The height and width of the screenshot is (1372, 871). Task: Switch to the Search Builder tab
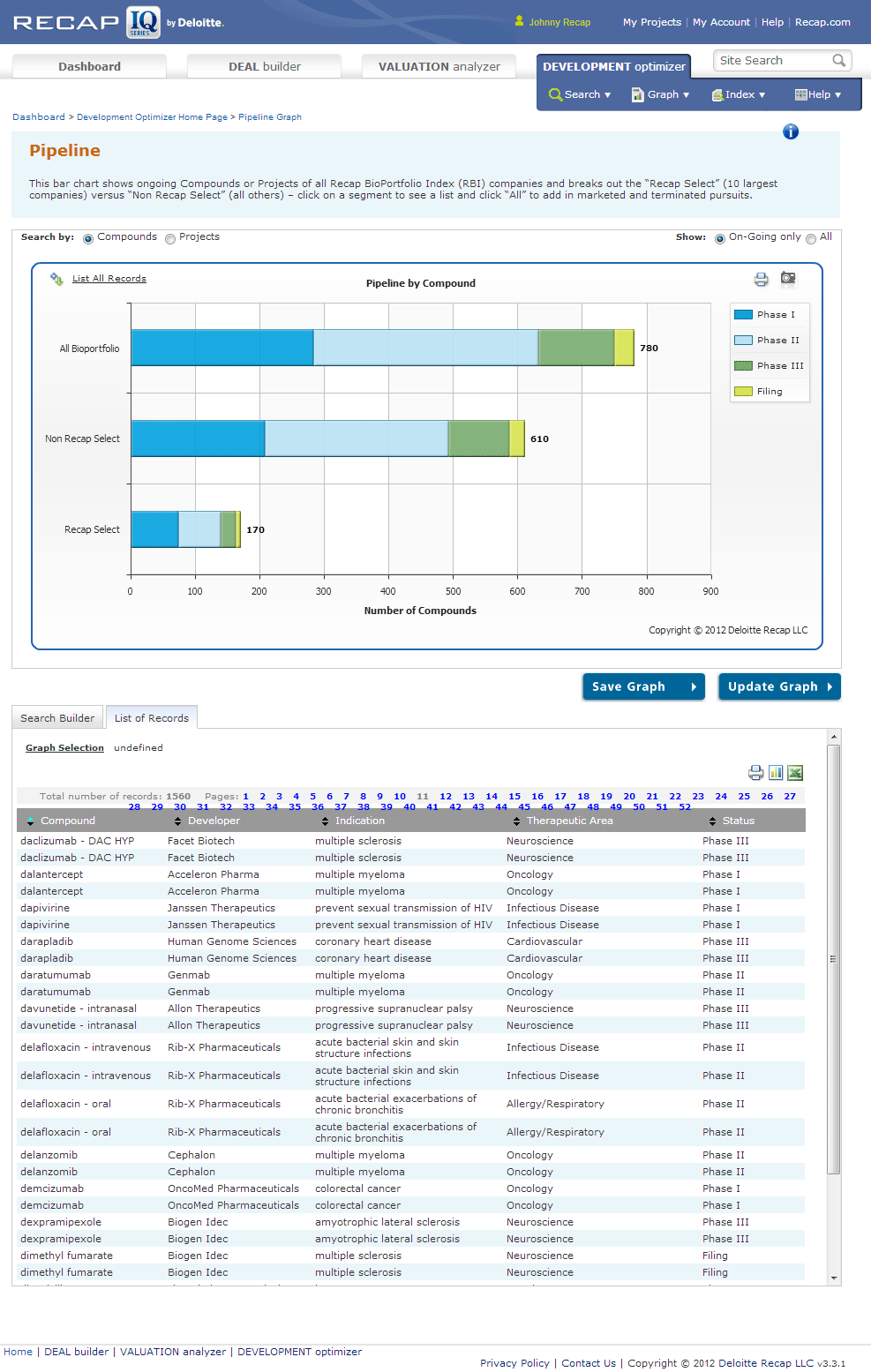point(57,718)
